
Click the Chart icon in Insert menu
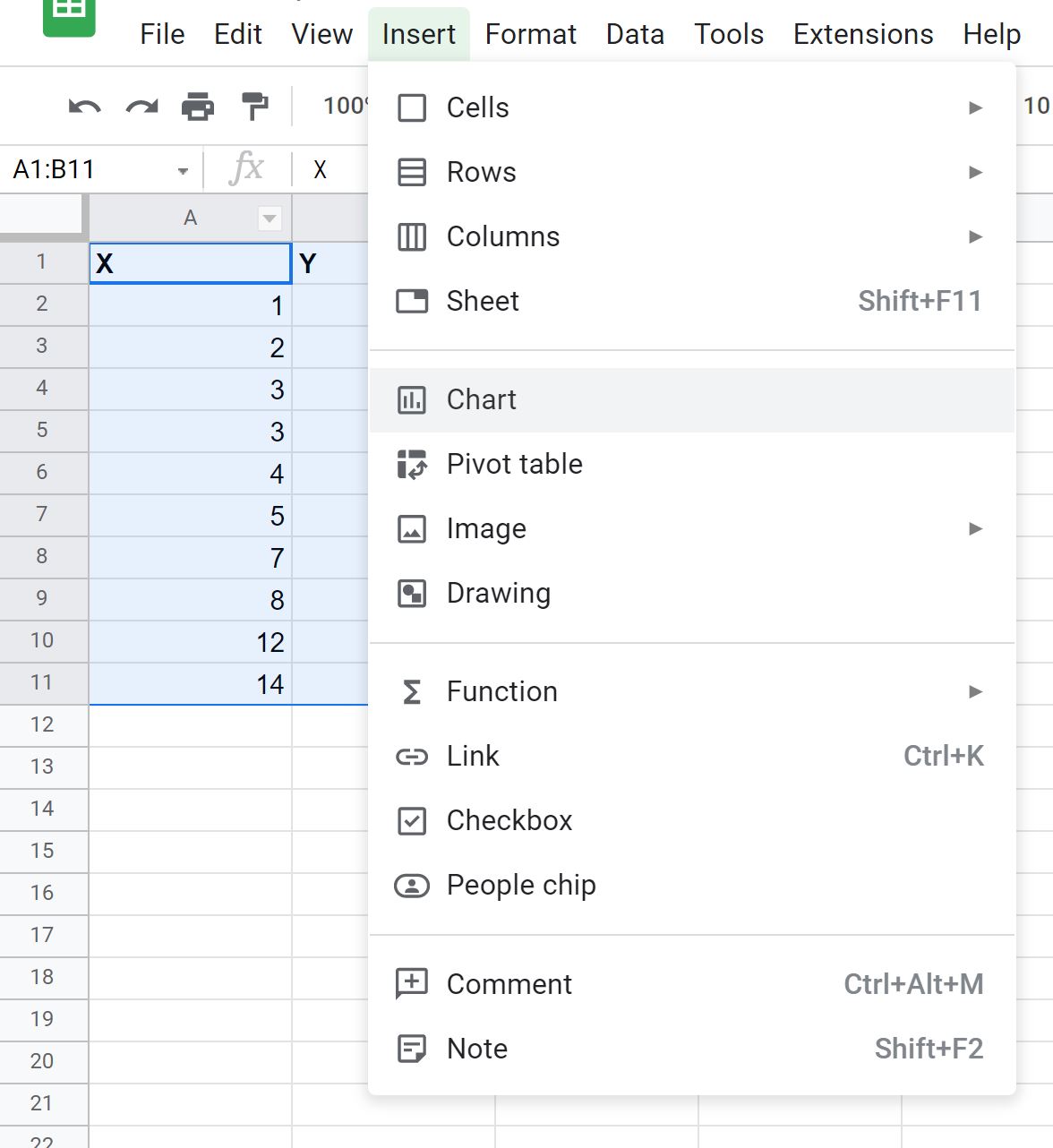tap(412, 399)
